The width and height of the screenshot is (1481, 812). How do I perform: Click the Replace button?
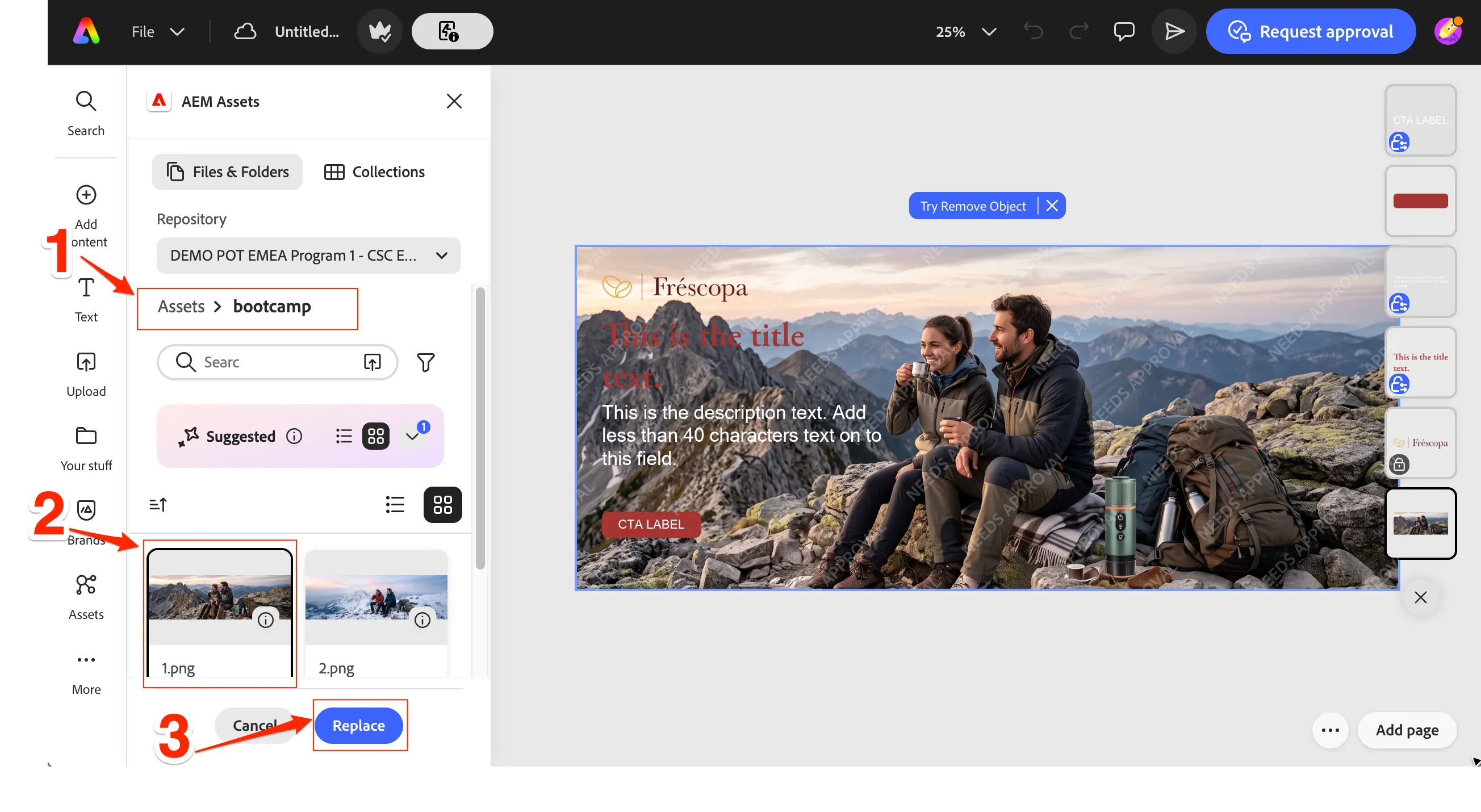pyautogui.click(x=358, y=725)
